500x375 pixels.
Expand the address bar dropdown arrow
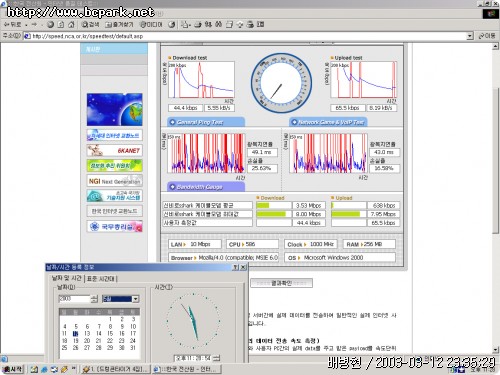[470, 36]
